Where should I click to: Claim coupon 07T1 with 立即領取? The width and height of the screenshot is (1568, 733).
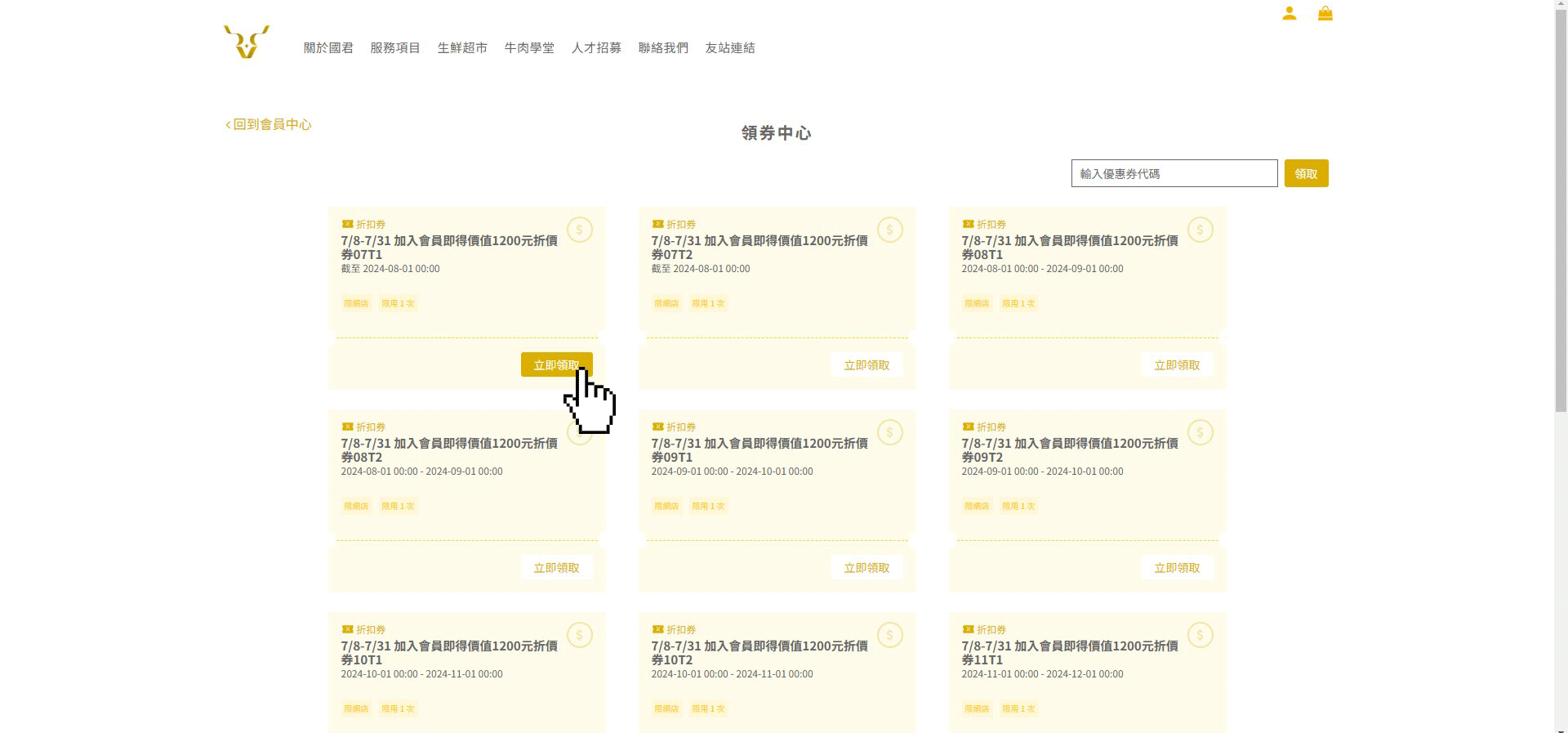tap(556, 364)
